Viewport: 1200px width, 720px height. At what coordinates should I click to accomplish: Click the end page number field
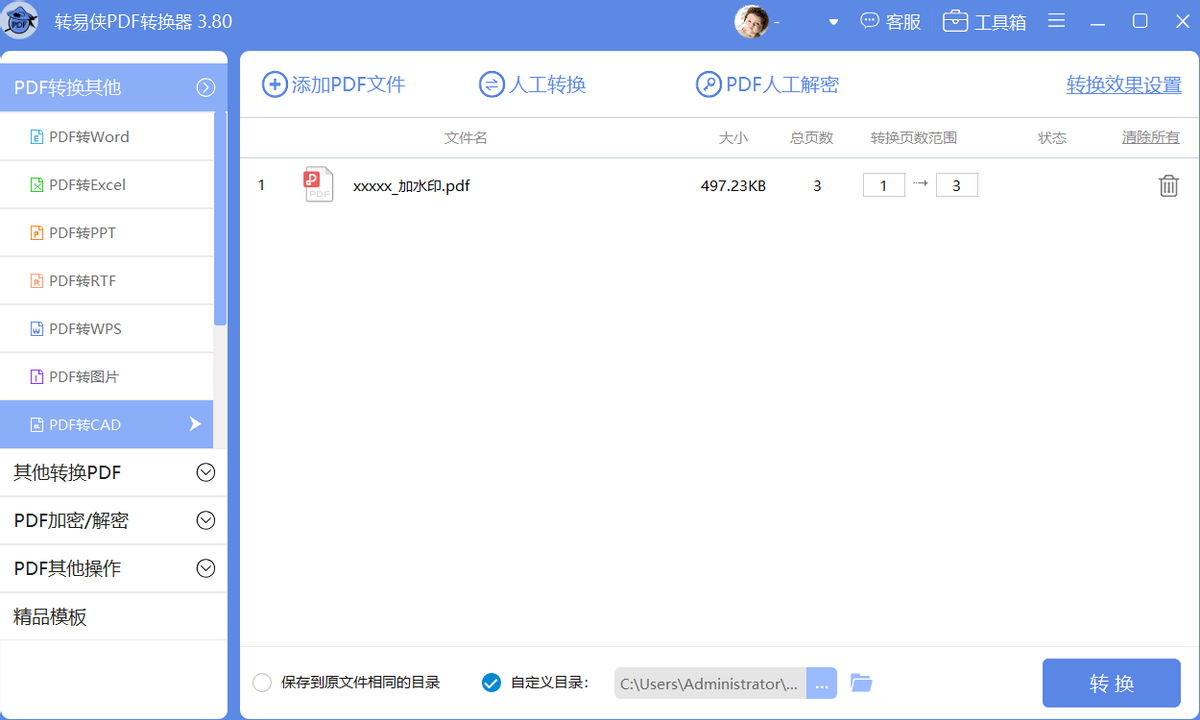tap(957, 185)
